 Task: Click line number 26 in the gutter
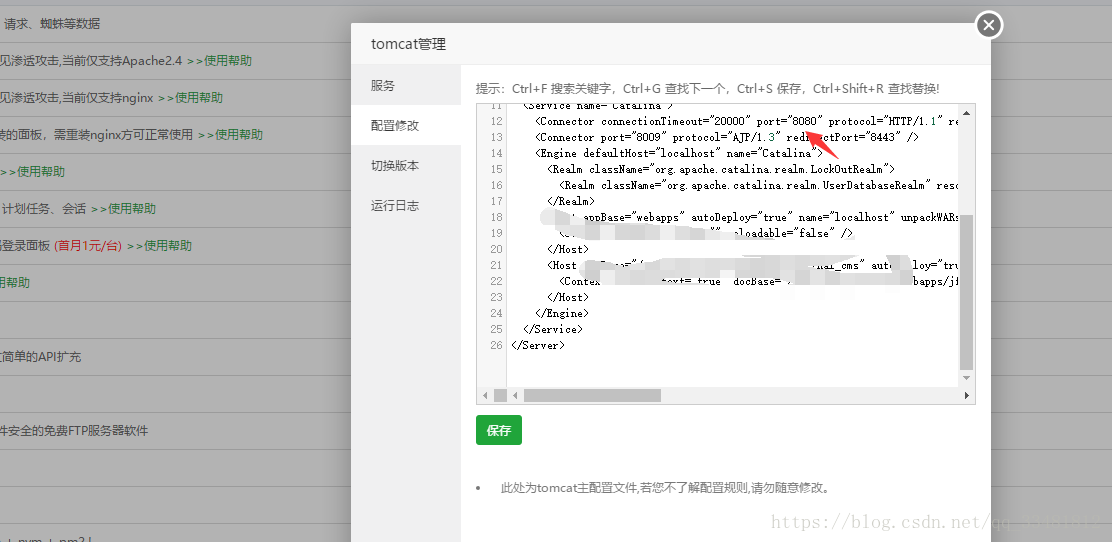coord(496,345)
